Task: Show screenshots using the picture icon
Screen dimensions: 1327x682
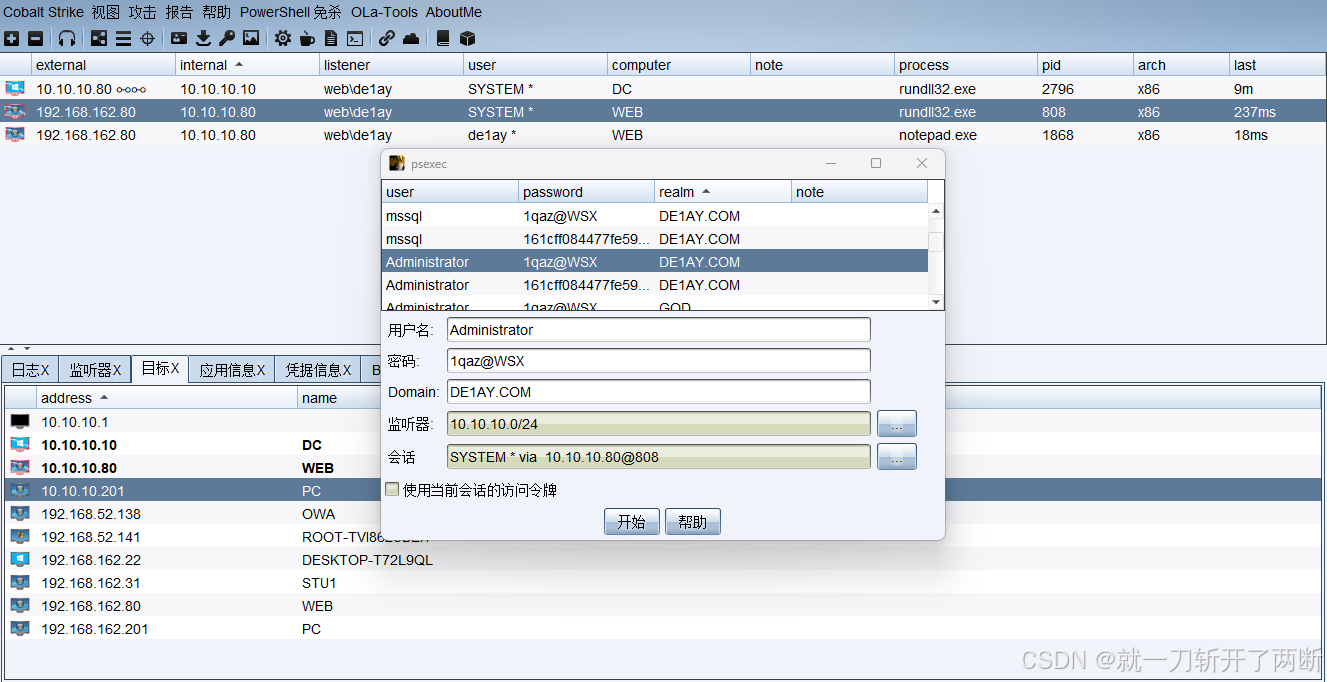Action: pos(251,38)
